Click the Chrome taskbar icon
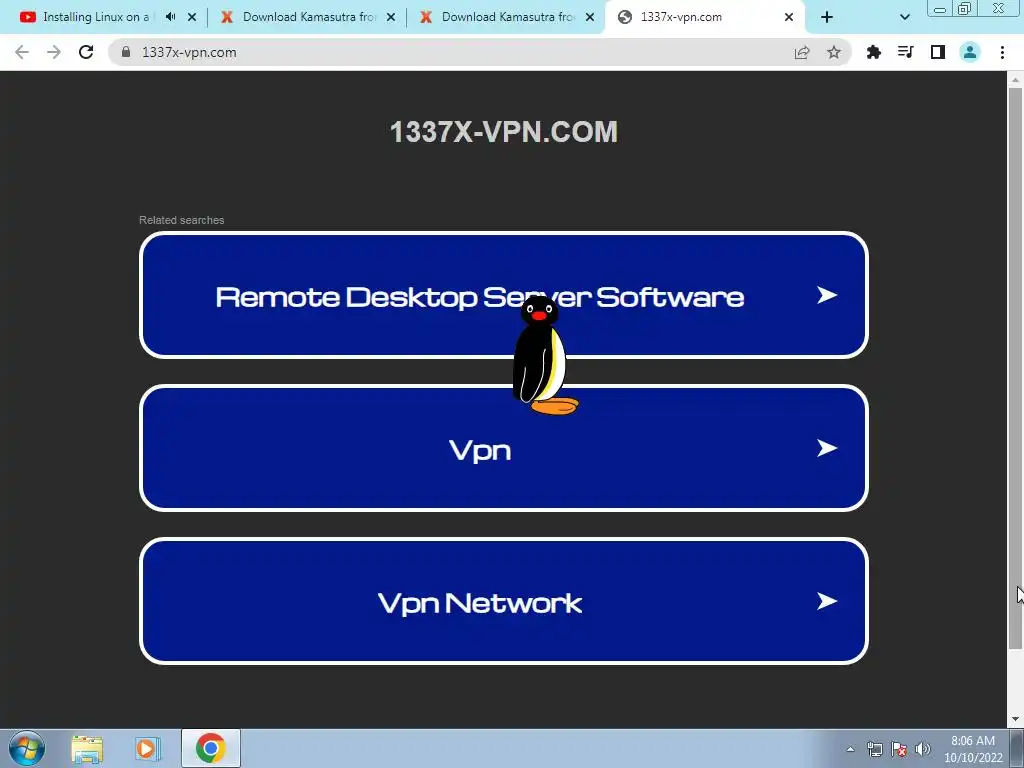The image size is (1024, 768). (210, 748)
